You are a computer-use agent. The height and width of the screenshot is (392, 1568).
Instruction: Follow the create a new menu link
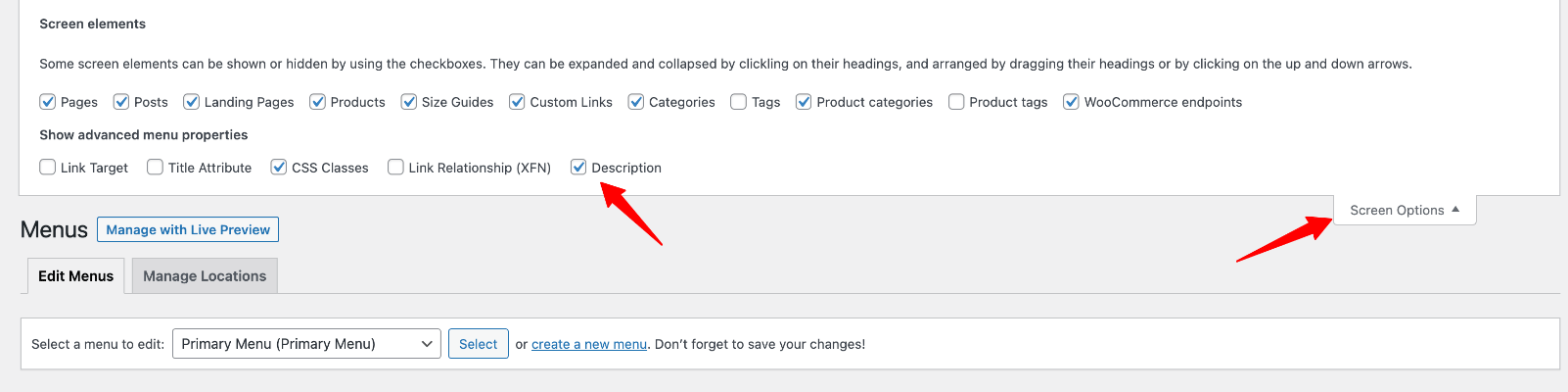(589, 344)
